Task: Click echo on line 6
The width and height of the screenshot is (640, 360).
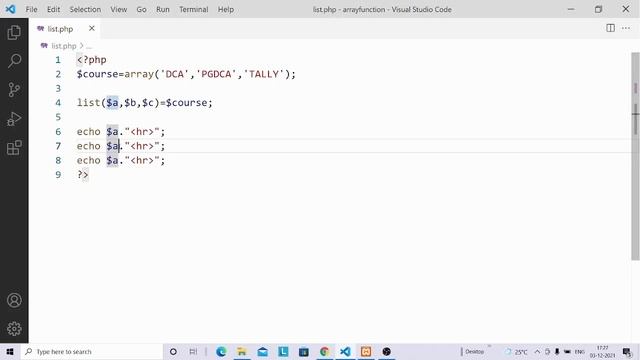Action: pyautogui.click(x=89, y=132)
